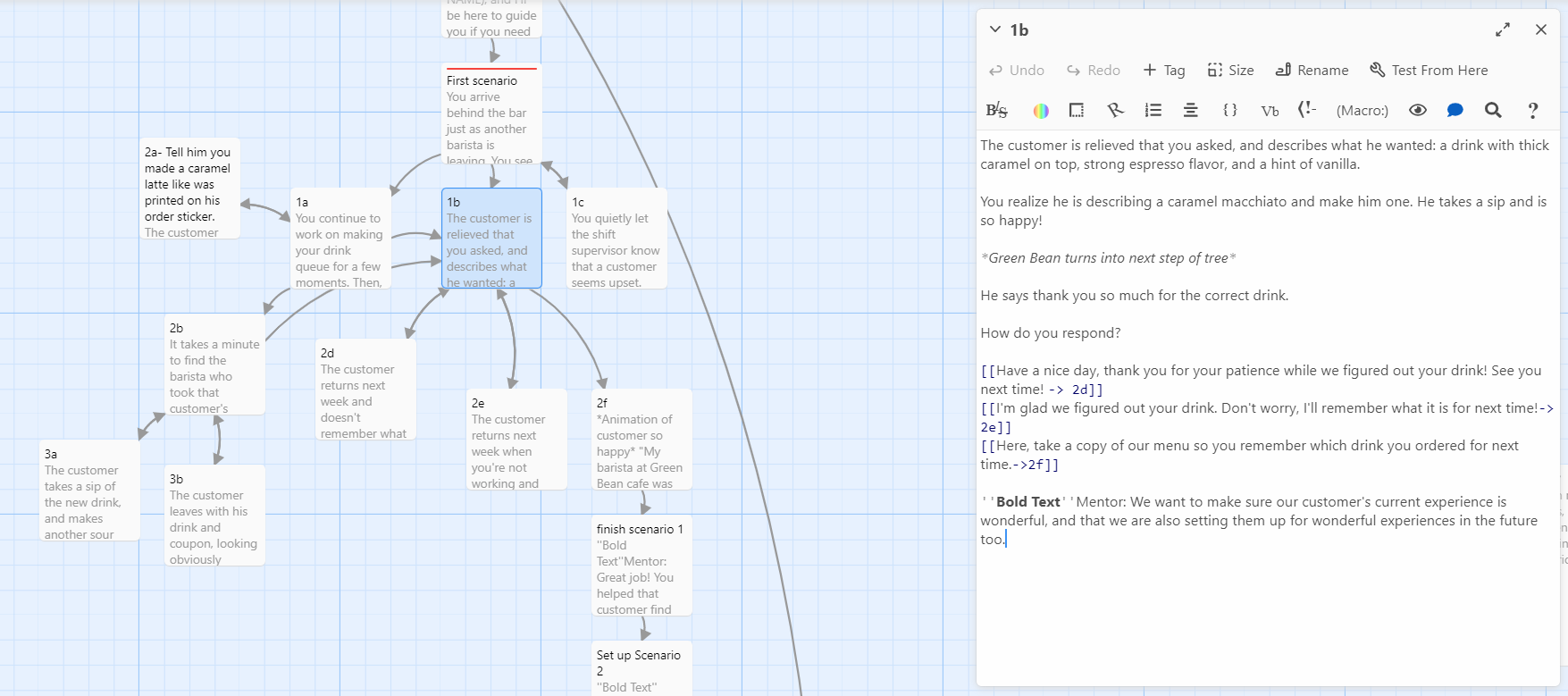Screen dimensions: 1568x696
Task: Open the text alignment tool
Action: pos(1191,110)
